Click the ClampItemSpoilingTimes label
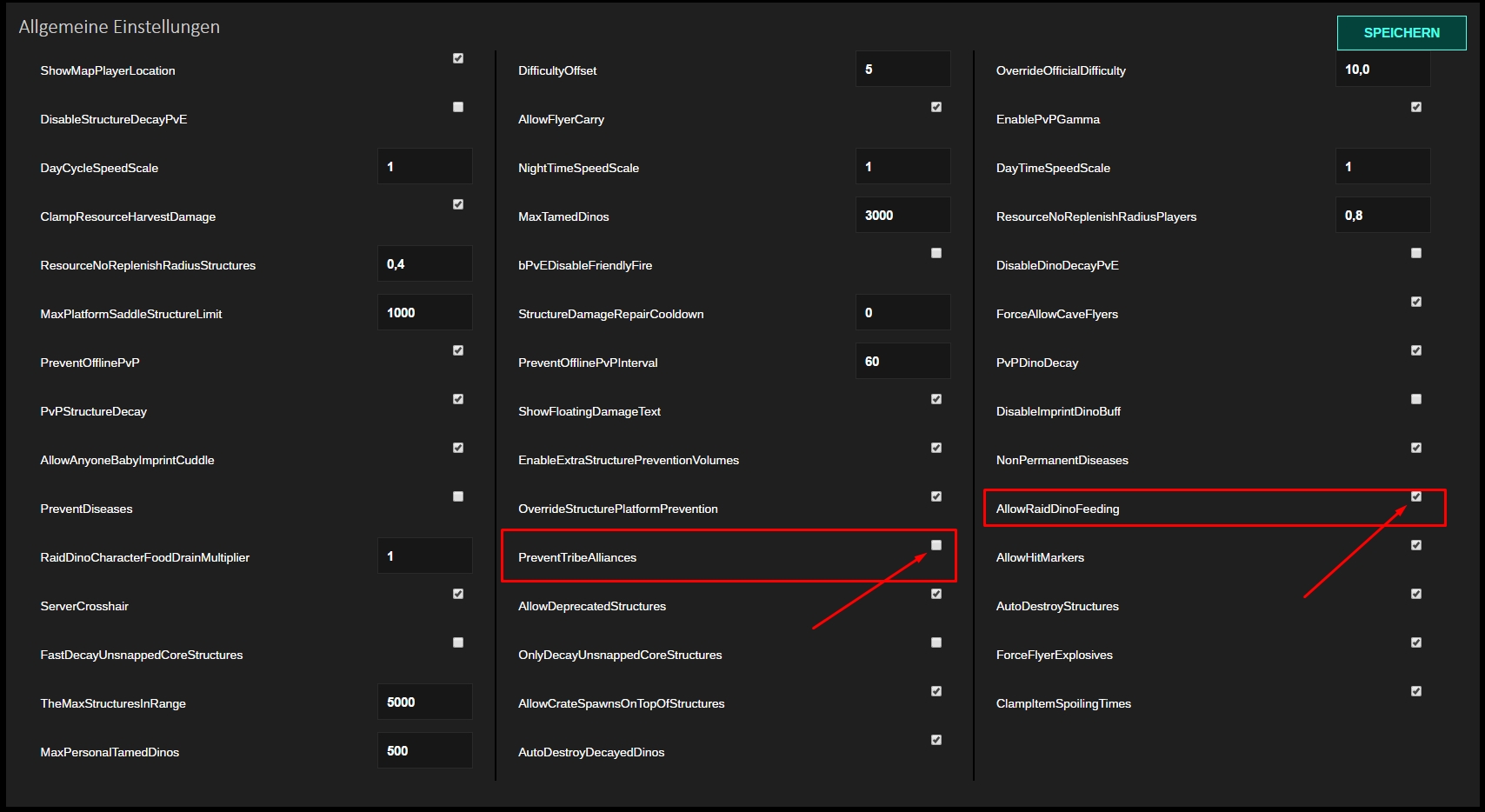This screenshot has width=1485, height=812. (1063, 703)
